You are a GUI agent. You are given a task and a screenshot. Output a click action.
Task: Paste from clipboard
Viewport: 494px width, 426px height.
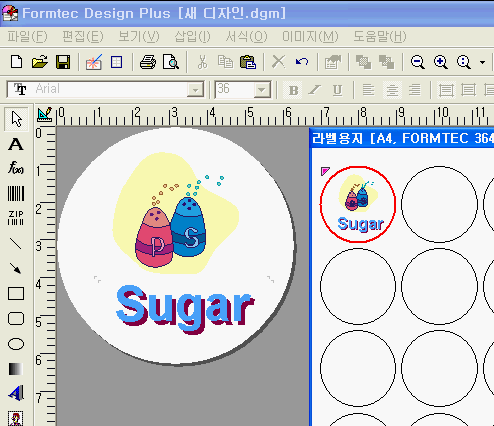pos(248,62)
